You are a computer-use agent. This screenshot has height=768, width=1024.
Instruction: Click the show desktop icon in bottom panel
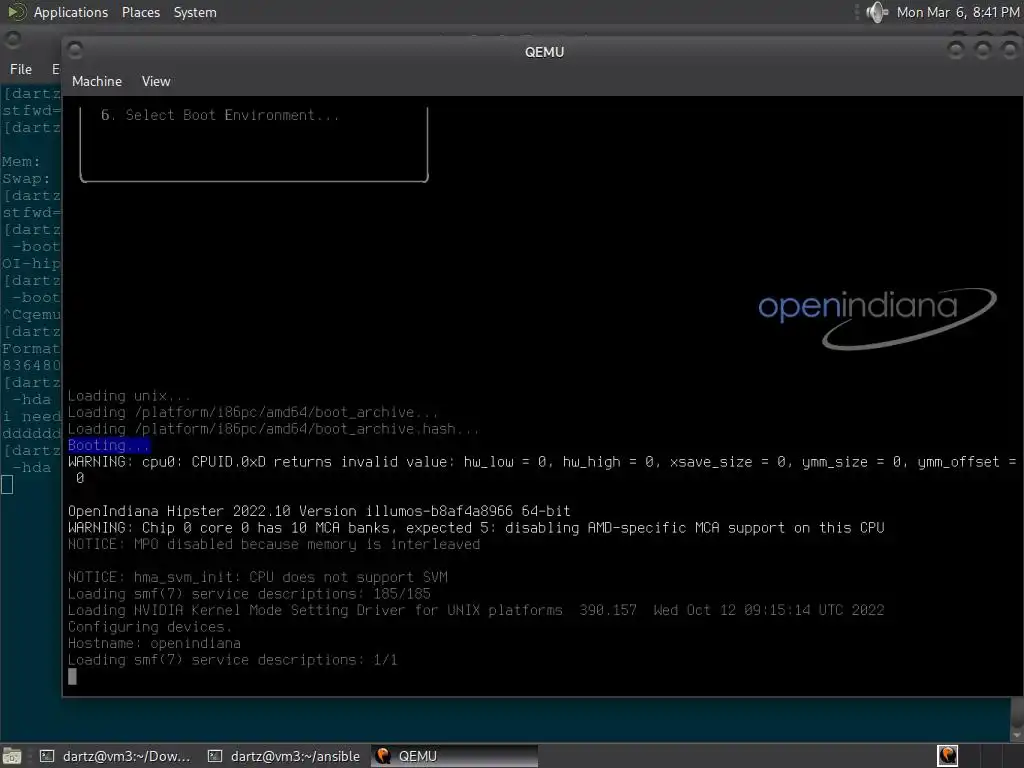point(12,756)
